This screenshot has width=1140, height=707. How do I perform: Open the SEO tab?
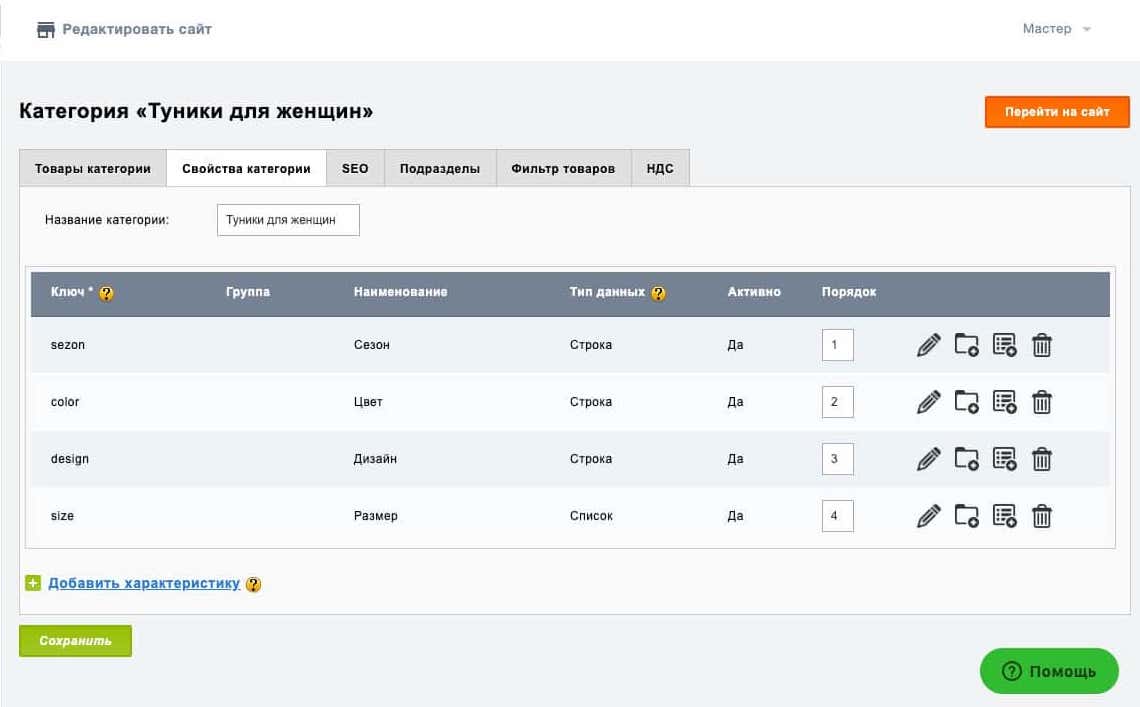click(x=356, y=168)
